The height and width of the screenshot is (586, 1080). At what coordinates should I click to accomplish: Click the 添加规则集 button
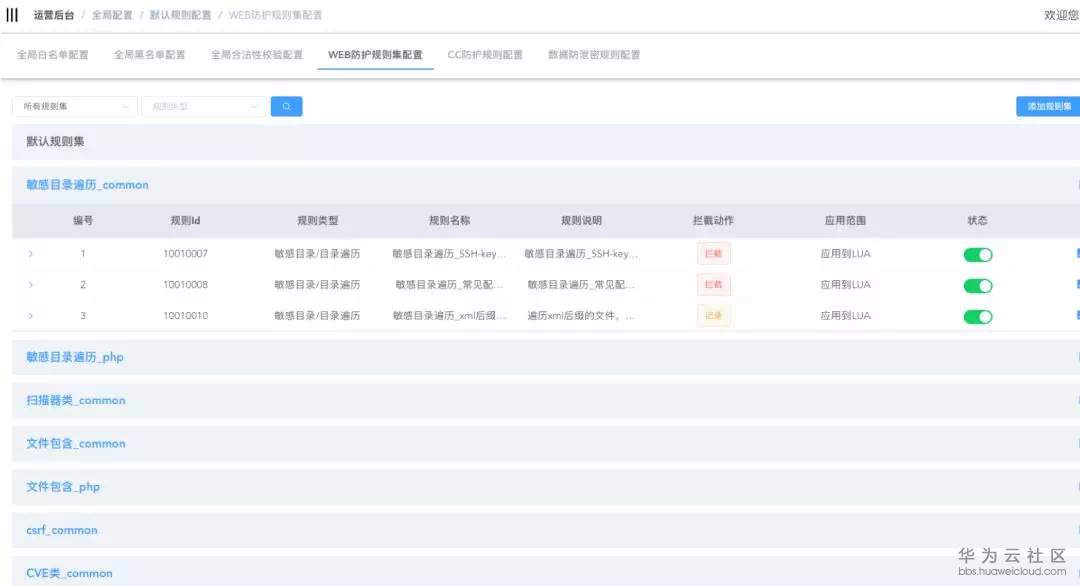tap(1048, 107)
